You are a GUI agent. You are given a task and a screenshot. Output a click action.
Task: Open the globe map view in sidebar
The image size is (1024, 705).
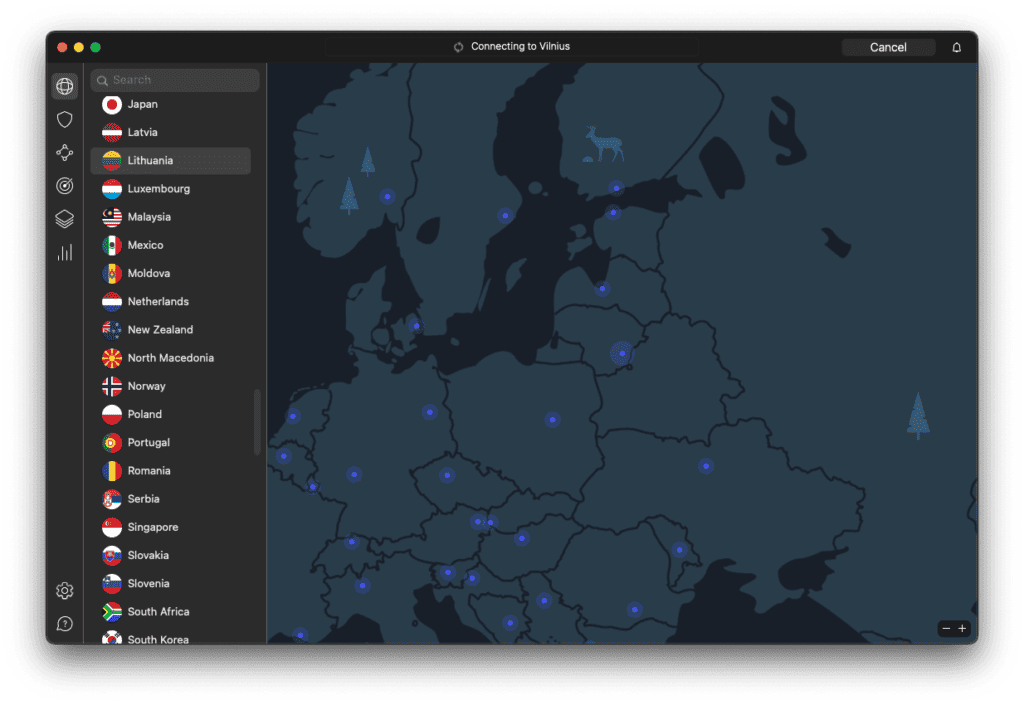[x=65, y=86]
